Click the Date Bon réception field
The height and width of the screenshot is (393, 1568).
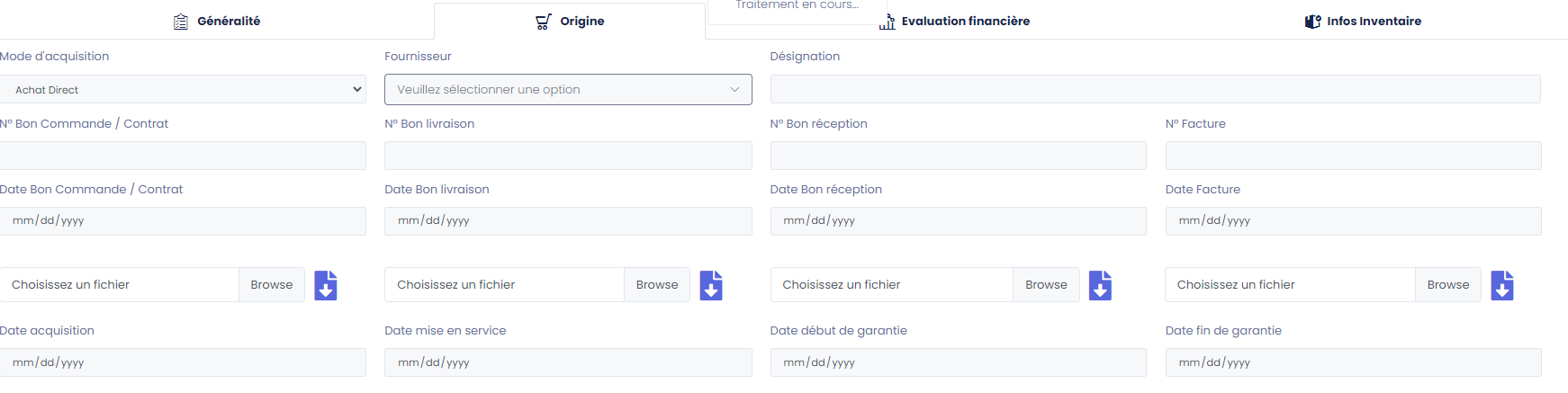[x=958, y=221]
